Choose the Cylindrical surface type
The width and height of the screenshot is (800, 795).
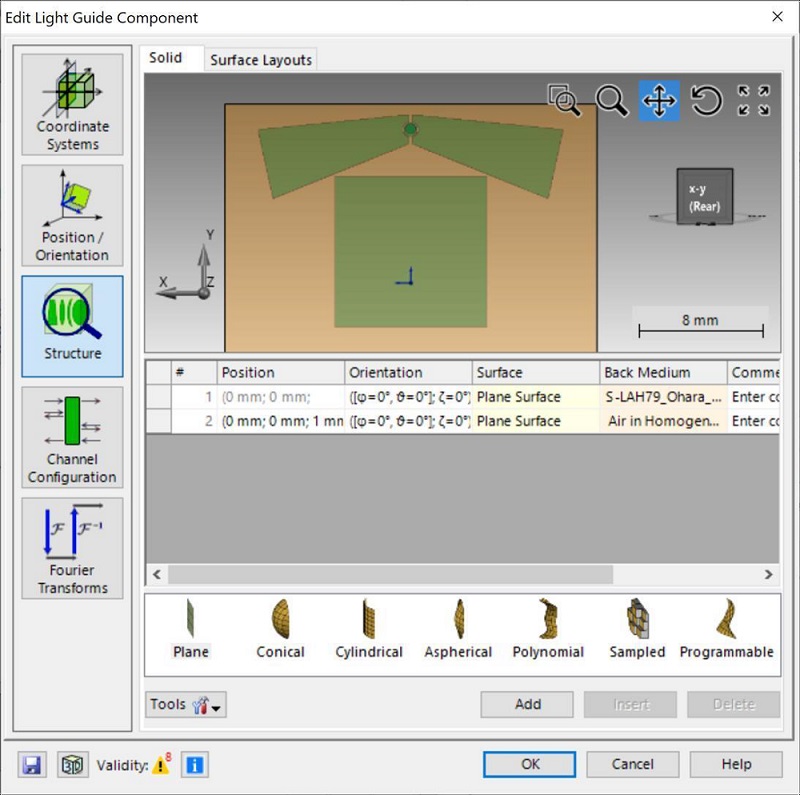[369, 629]
